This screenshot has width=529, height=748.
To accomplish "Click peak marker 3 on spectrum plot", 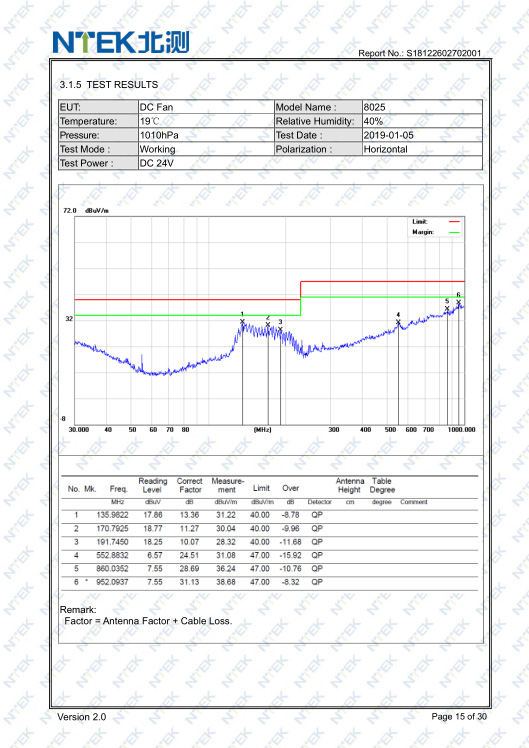I will click(280, 329).
